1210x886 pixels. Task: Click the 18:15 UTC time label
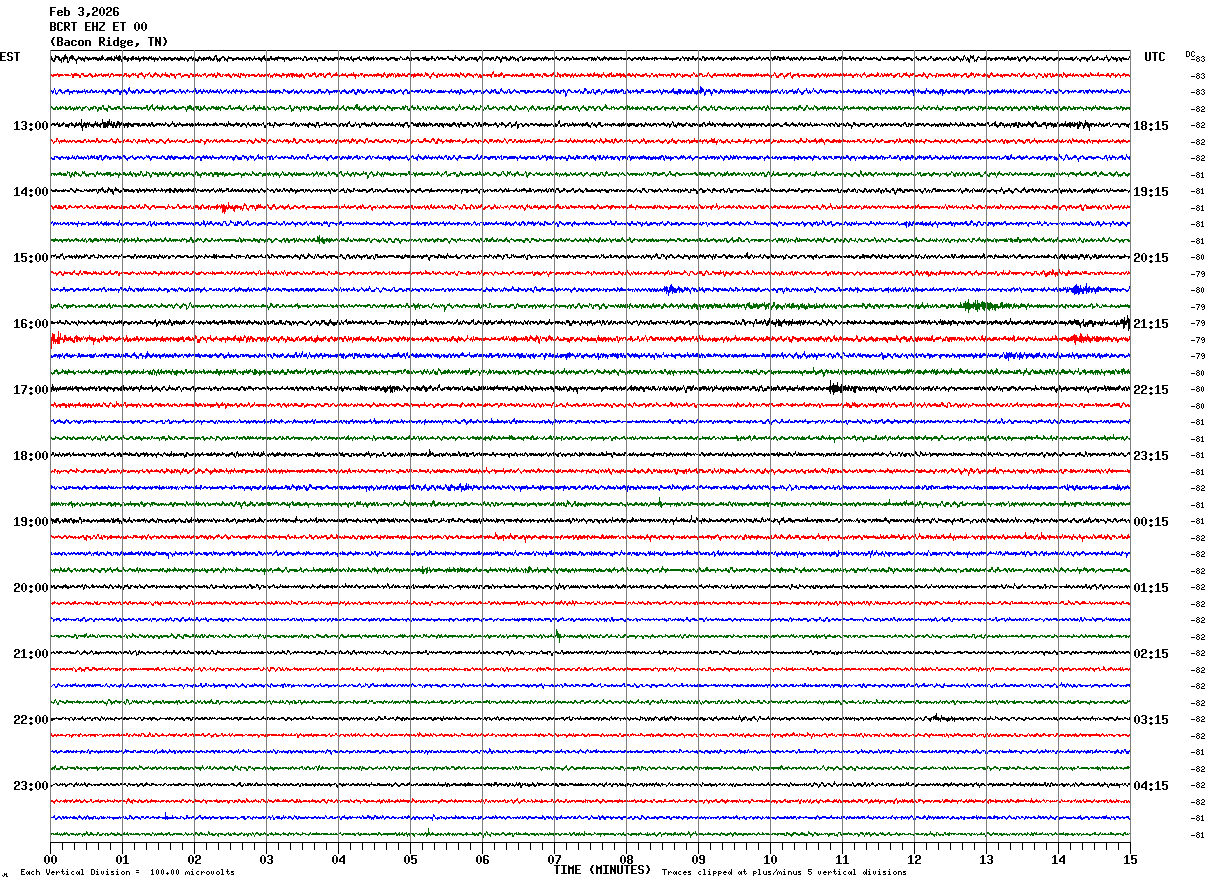(1151, 126)
